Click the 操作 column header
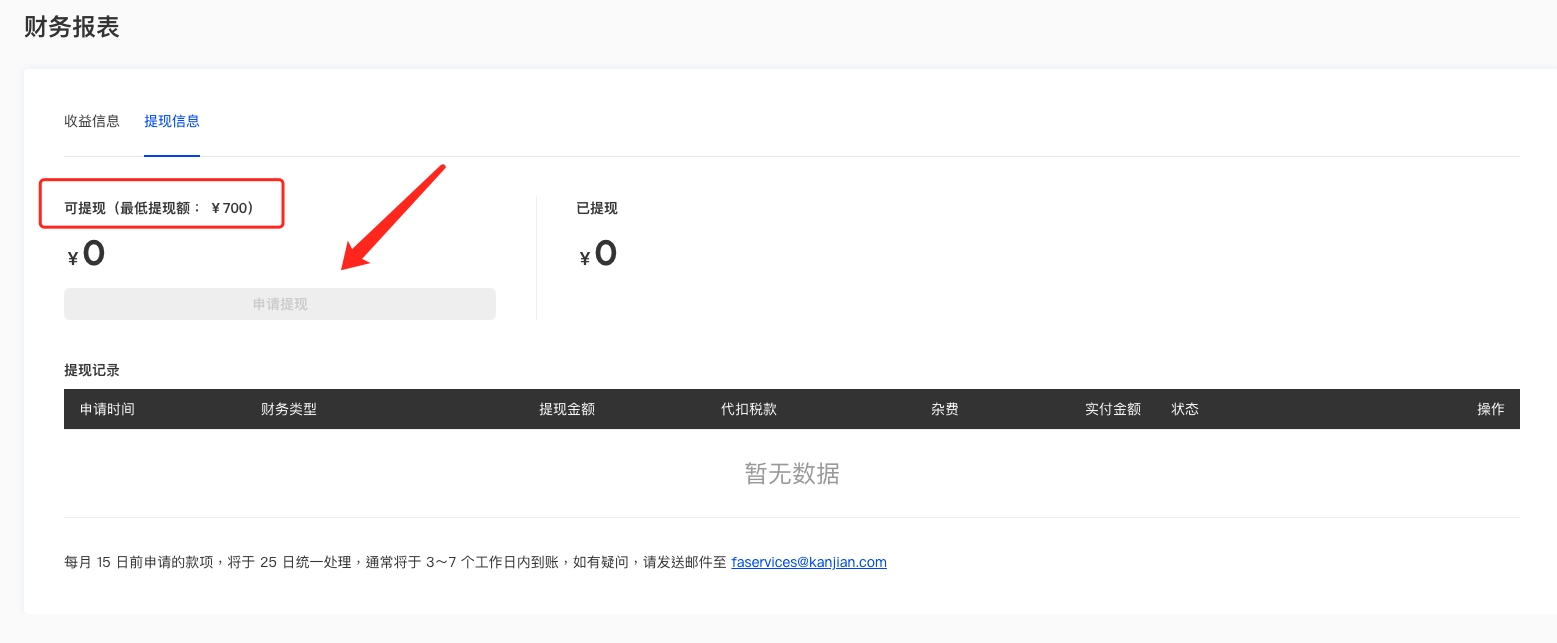1557x643 pixels. pyautogui.click(x=1490, y=409)
